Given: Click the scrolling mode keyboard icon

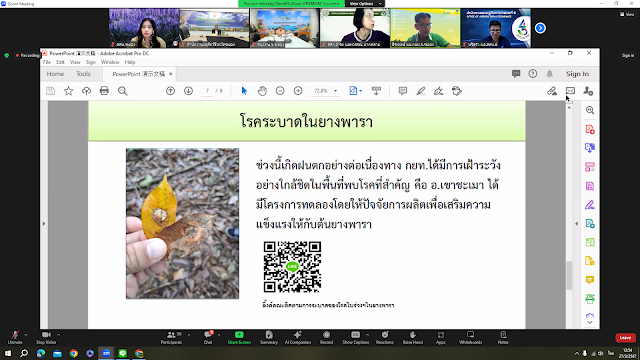Looking at the screenshot, I should tap(376, 91).
